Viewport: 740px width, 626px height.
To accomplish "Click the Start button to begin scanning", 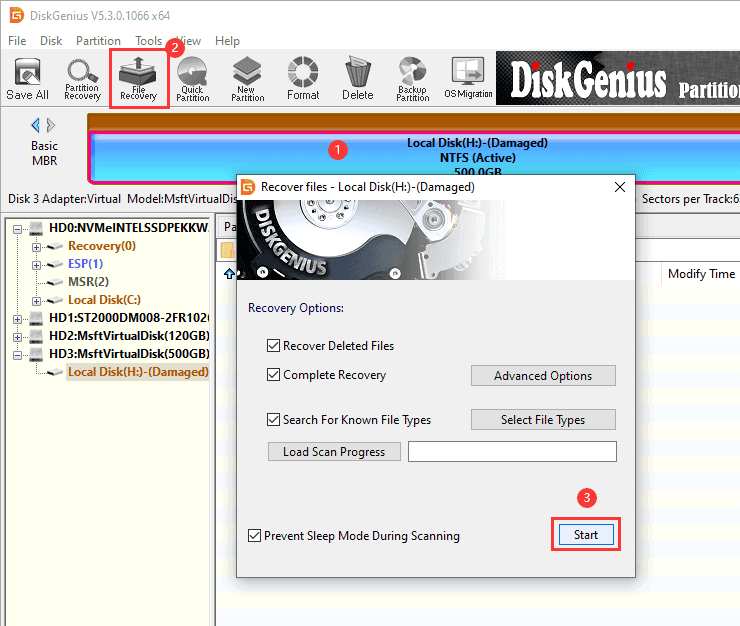I will point(585,535).
